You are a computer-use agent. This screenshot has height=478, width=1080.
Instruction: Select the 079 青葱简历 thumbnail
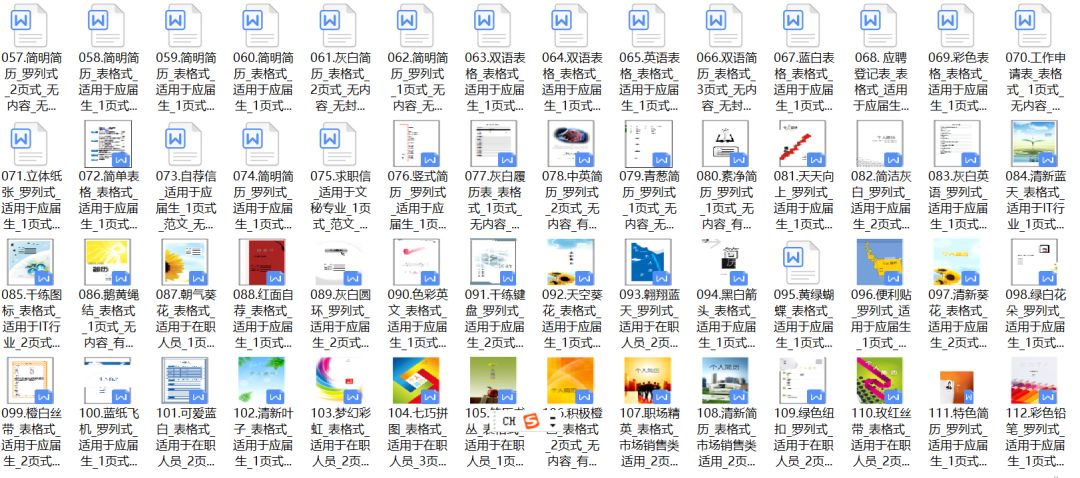pyautogui.click(x=648, y=144)
